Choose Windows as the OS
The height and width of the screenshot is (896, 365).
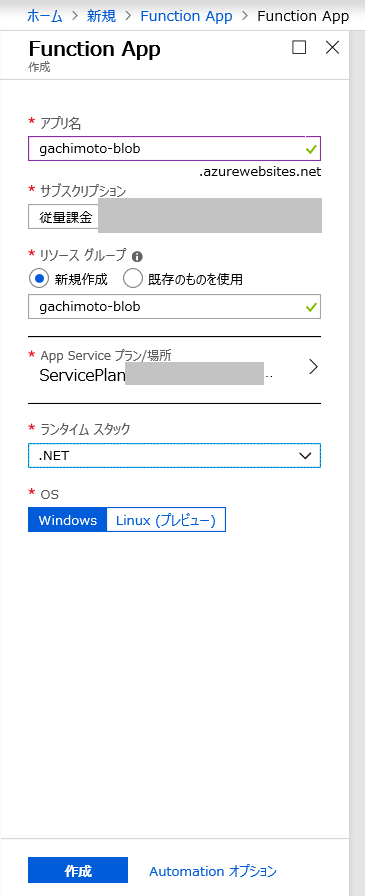click(x=67, y=520)
